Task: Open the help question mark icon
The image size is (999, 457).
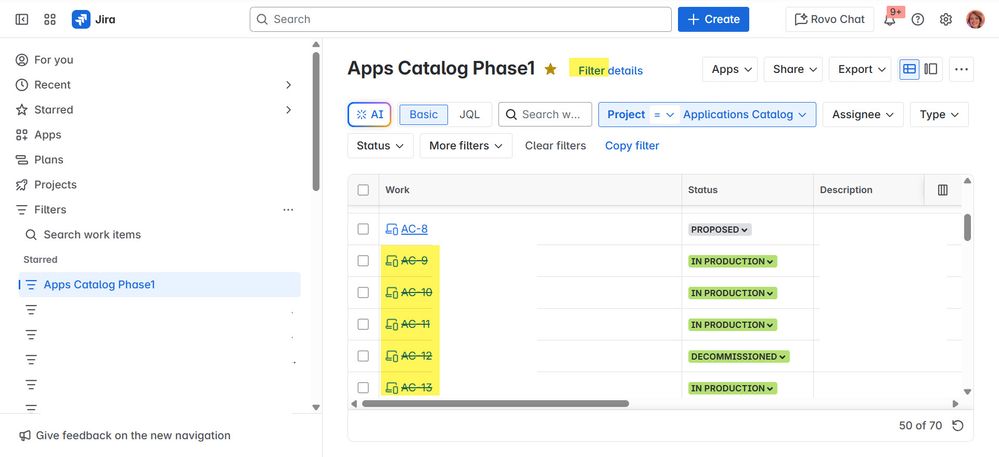Action: coord(918,19)
